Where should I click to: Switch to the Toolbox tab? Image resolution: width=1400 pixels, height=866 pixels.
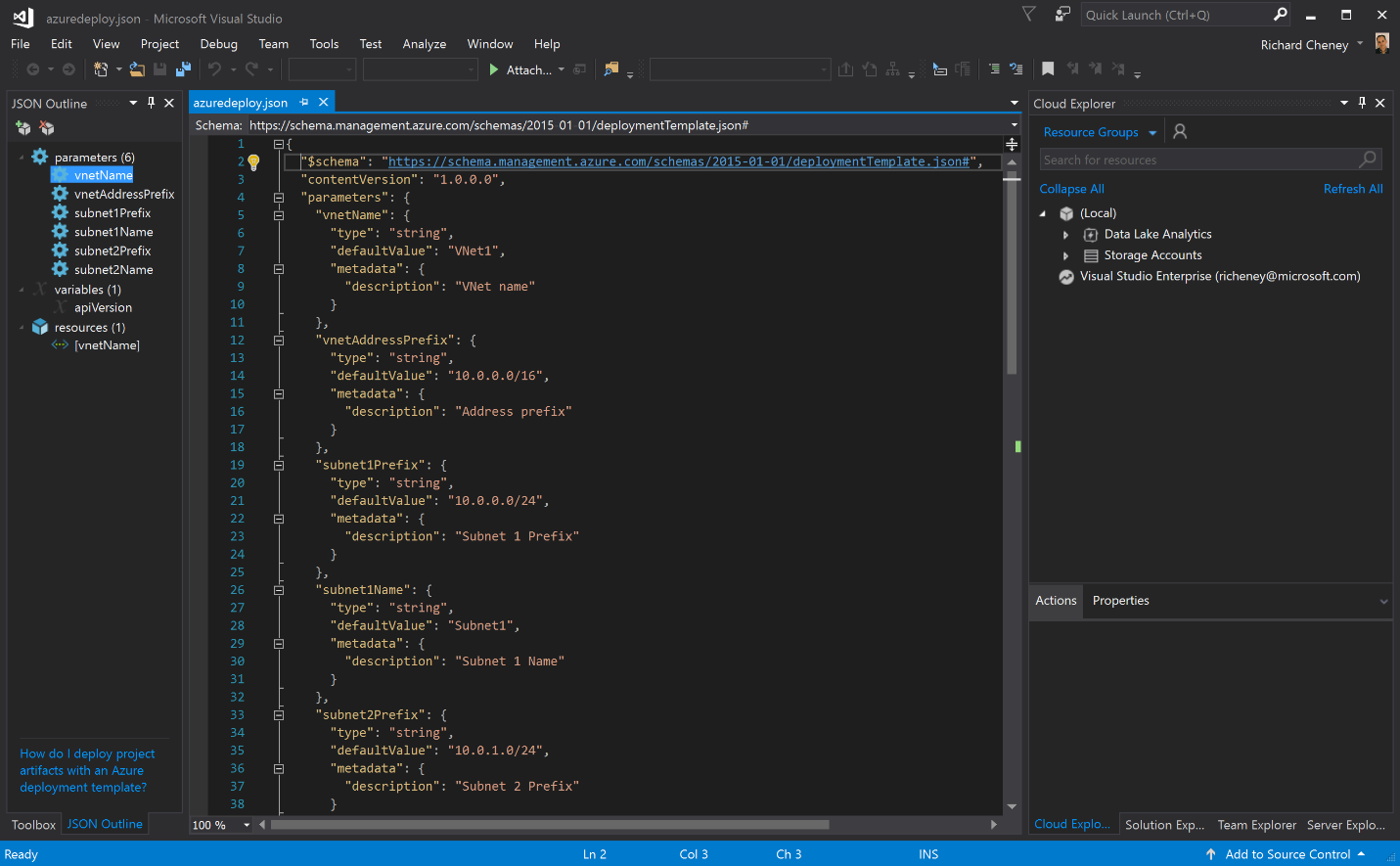pos(33,825)
